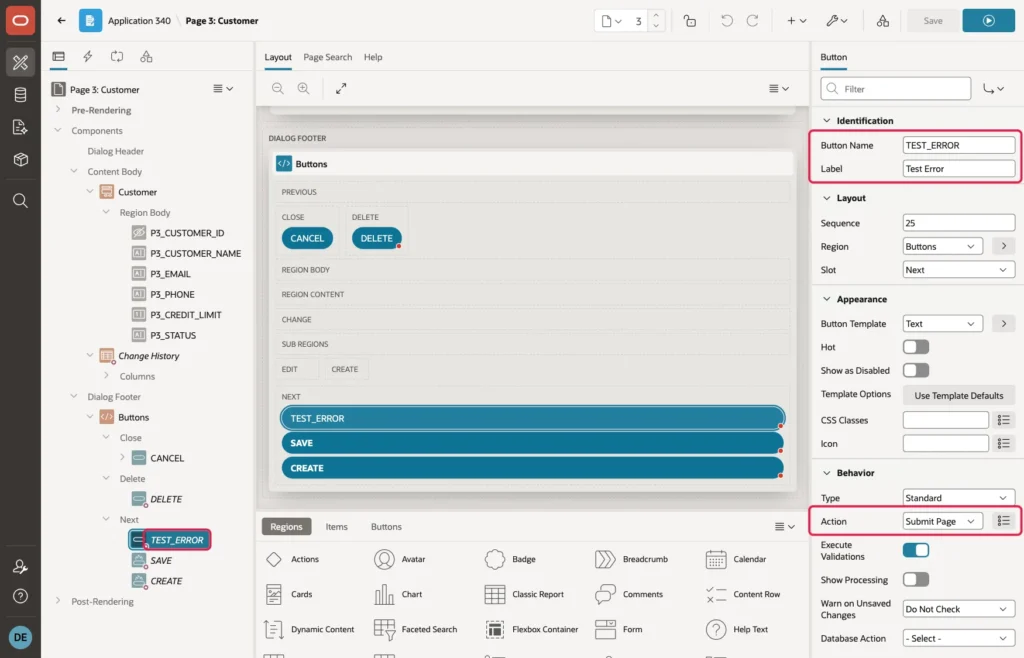
Task: Collapse the Behavior section
Action: click(x=827, y=473)
